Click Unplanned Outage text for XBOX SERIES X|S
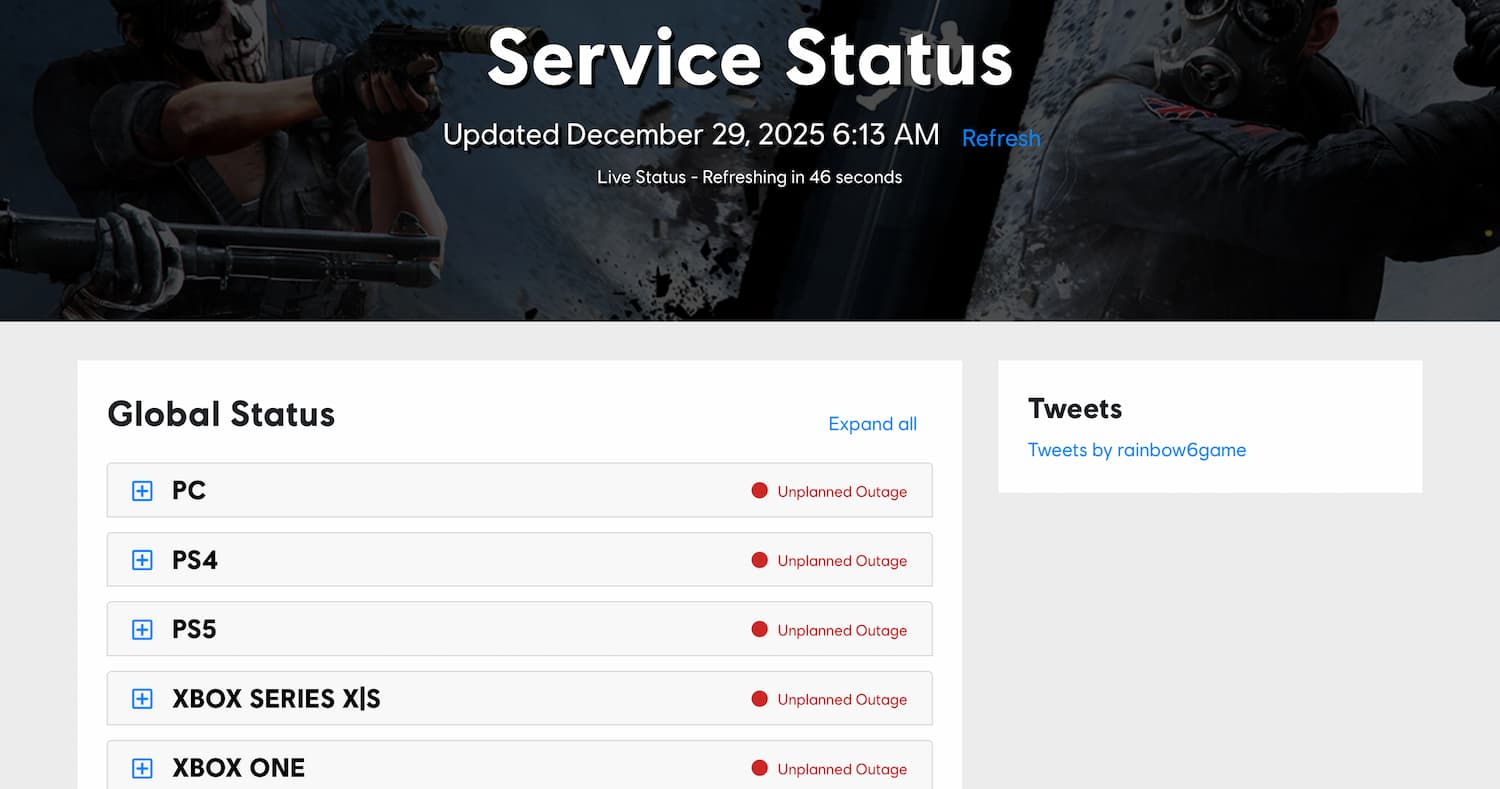The image size is (1500, 789). click(842, 700)
